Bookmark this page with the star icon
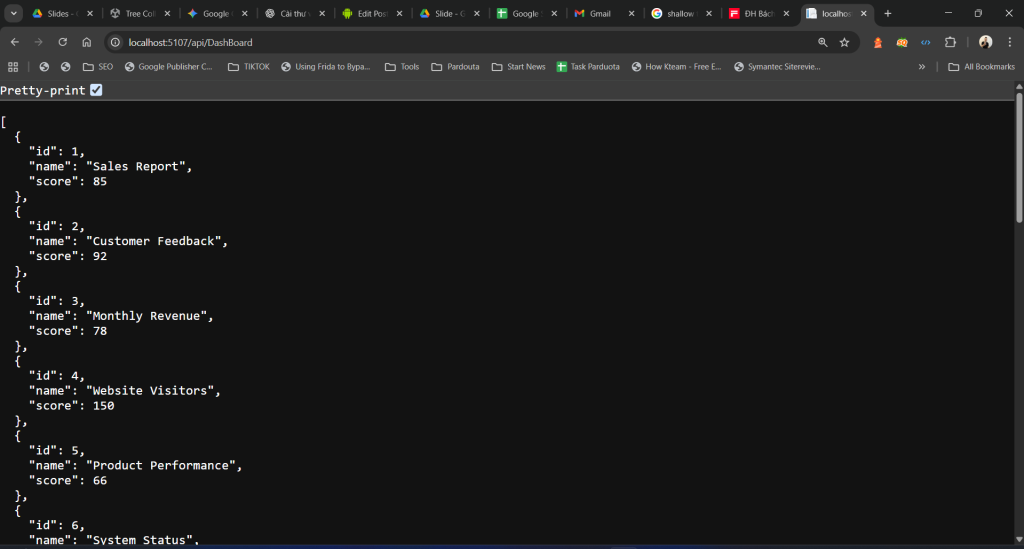 pyautogui.click(x=844, y=42)
